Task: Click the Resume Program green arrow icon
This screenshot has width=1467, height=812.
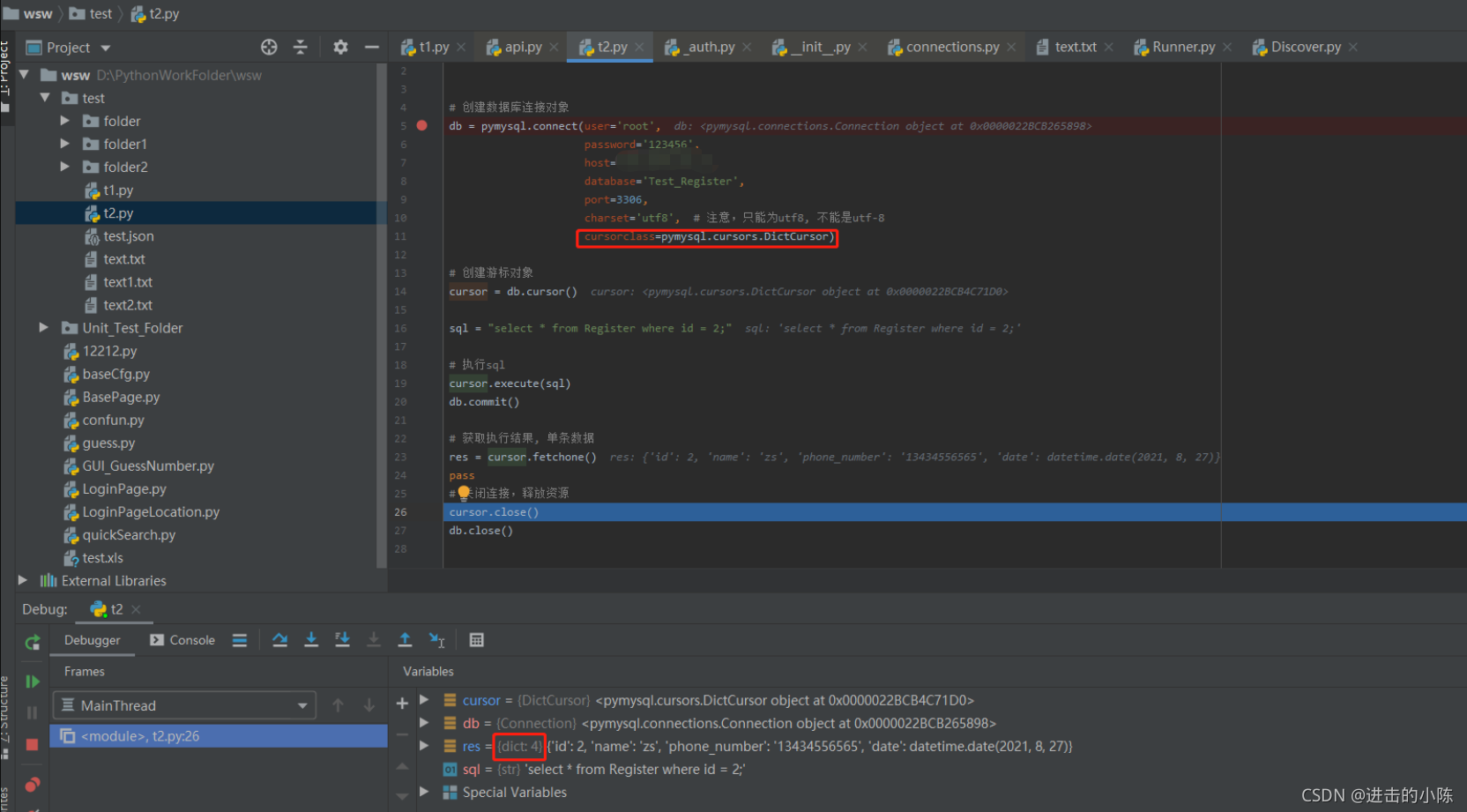Action: (32, 681)
